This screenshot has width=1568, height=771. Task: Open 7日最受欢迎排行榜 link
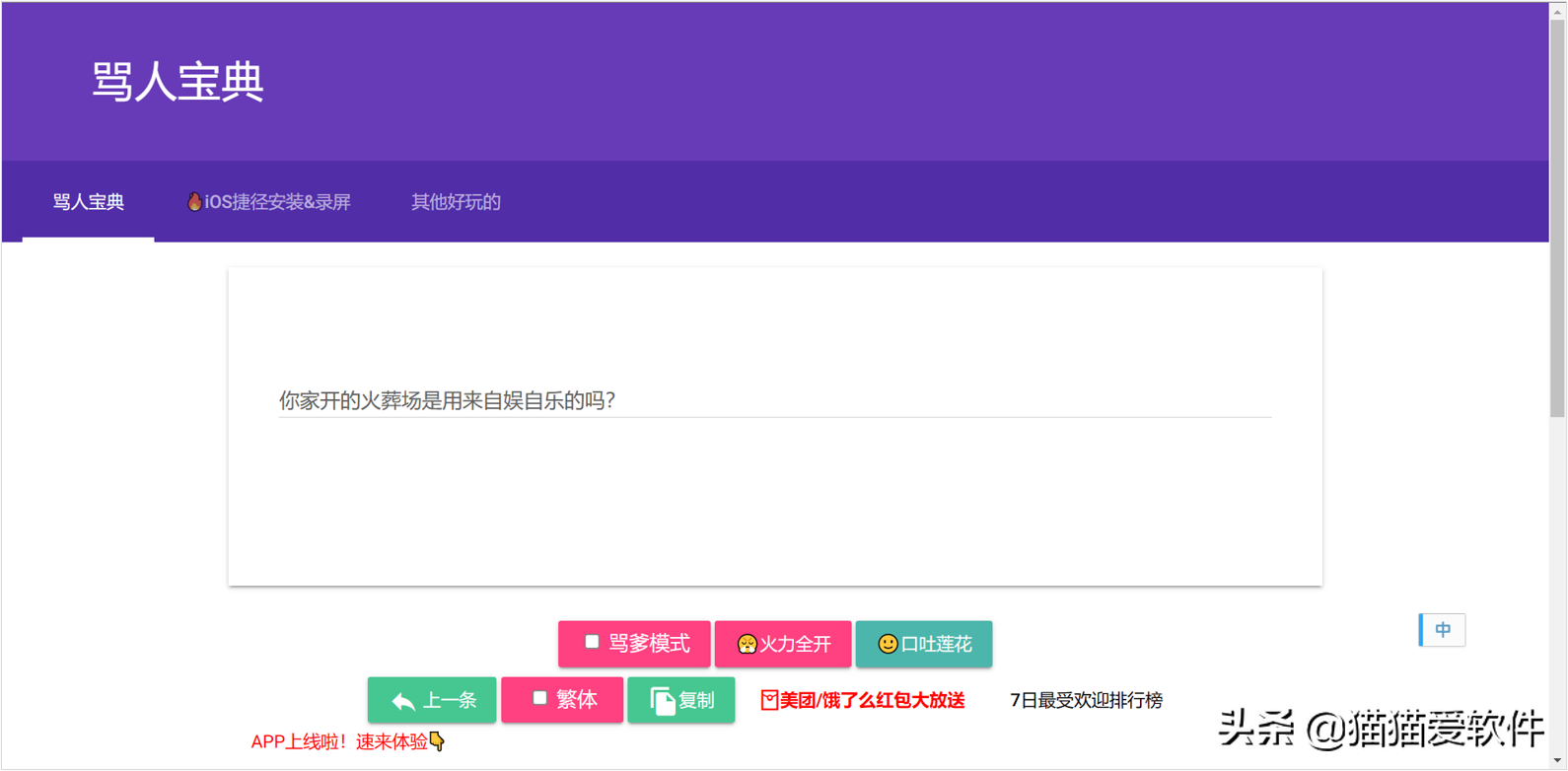click(1086, 700)
